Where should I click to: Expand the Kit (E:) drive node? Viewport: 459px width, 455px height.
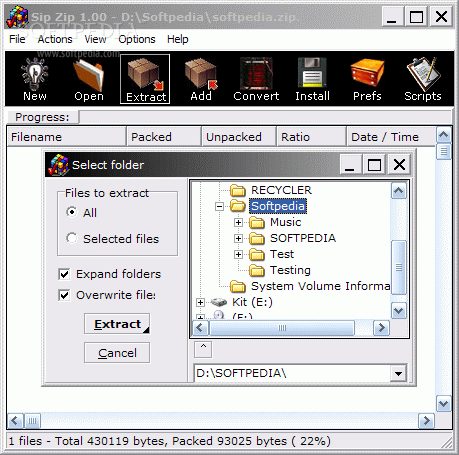[x=200, y=302]
